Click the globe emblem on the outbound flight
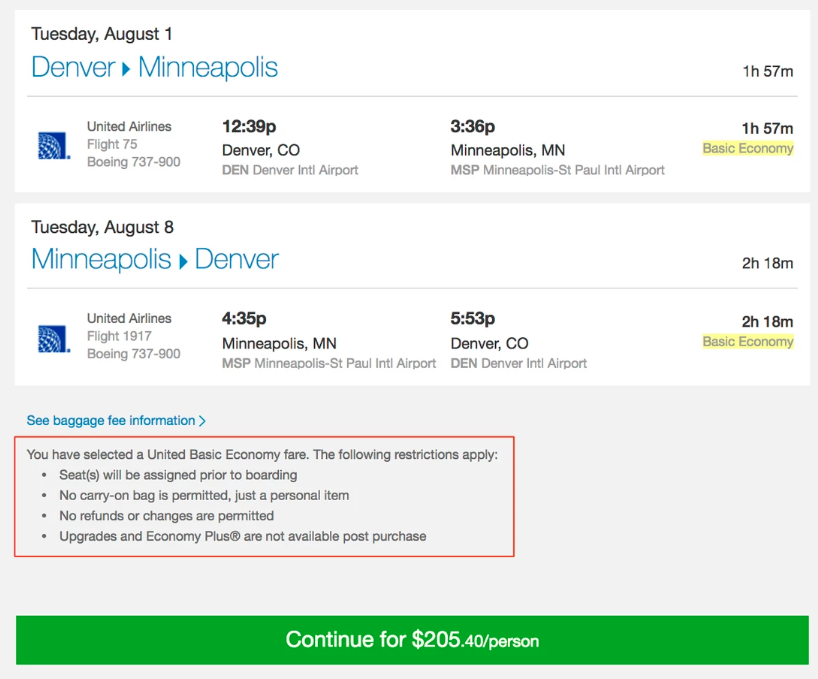The width and height of the screenshot is (818, 679). pos(51,146)
